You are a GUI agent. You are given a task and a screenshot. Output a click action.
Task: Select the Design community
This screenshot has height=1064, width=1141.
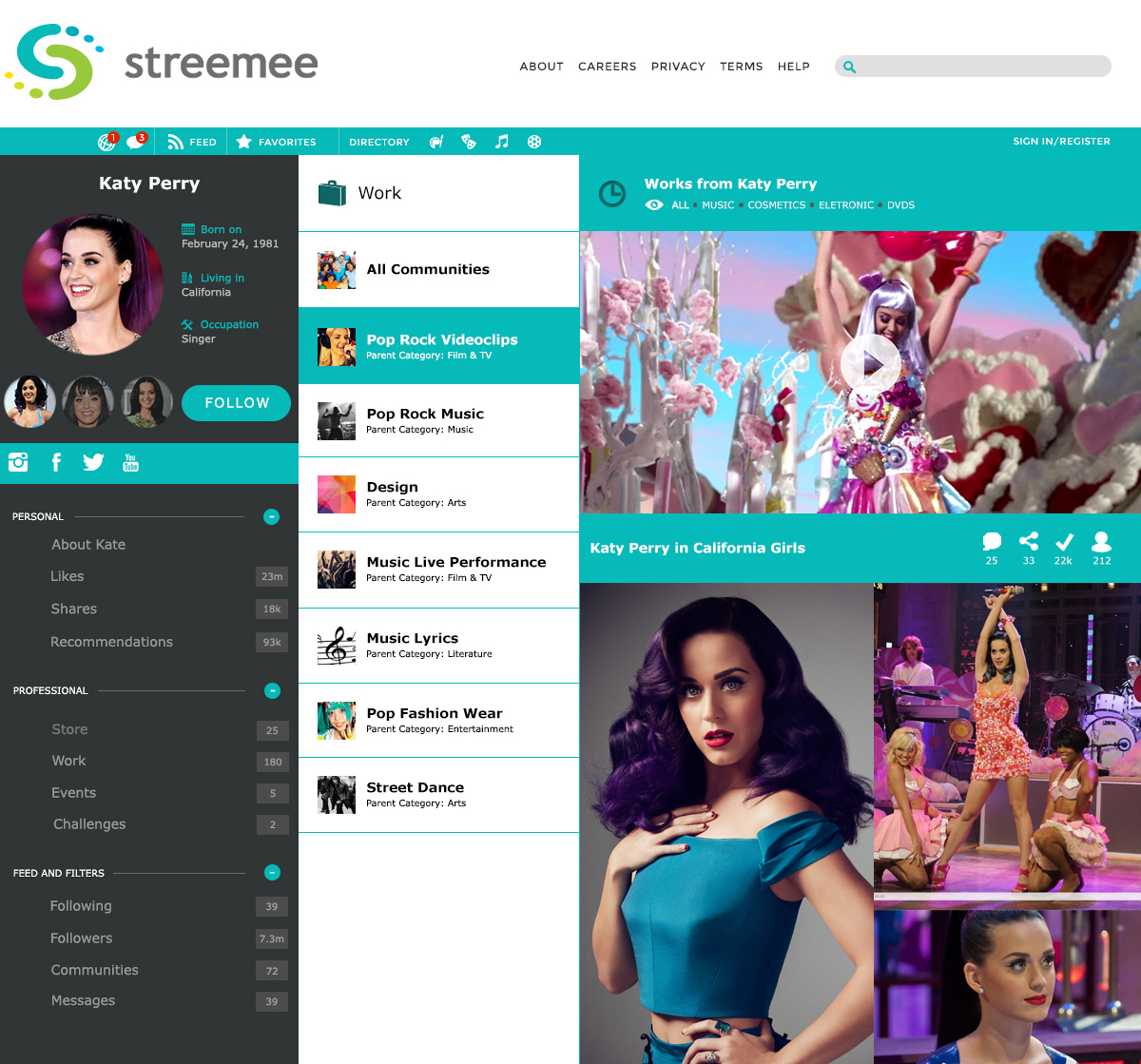coord(438,494)
